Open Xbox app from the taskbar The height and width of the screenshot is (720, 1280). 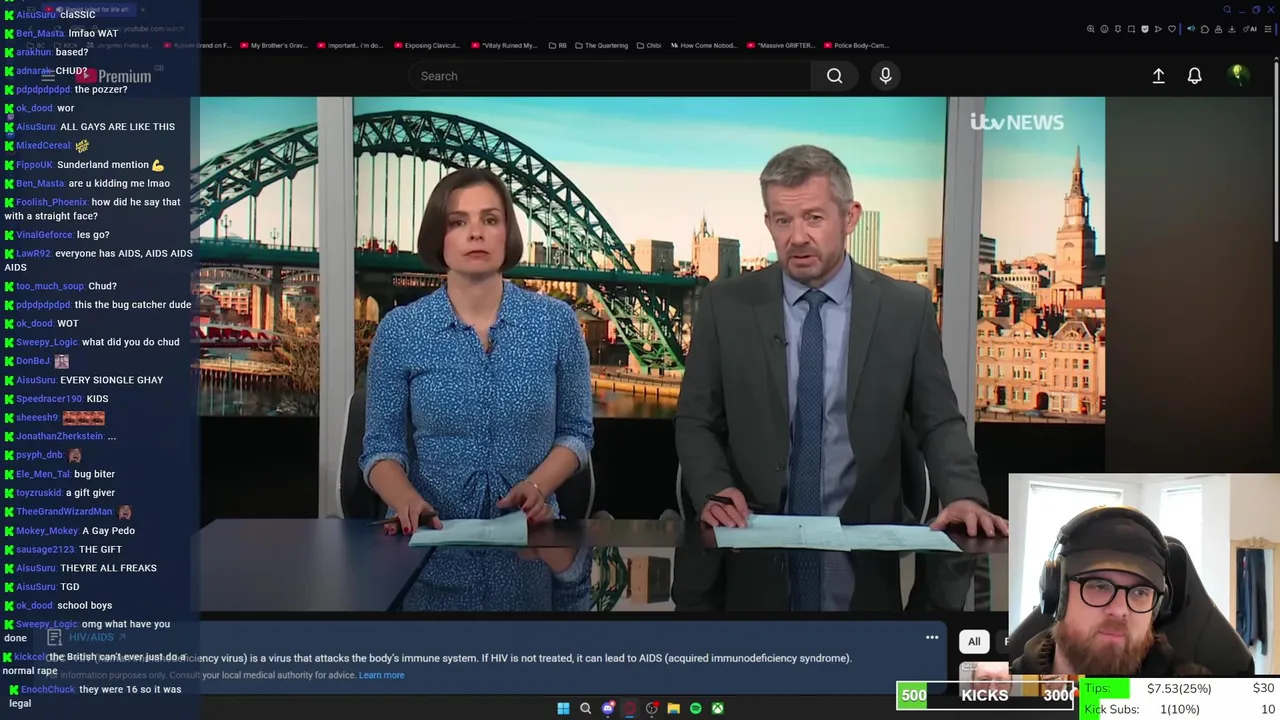point(717,708)
